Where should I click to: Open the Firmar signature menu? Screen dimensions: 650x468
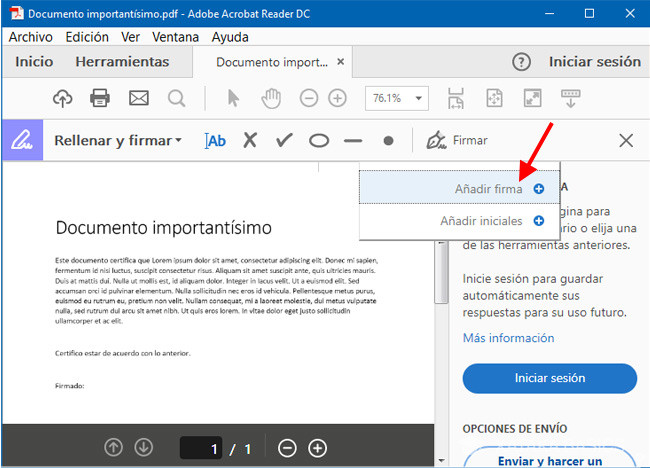457,140
